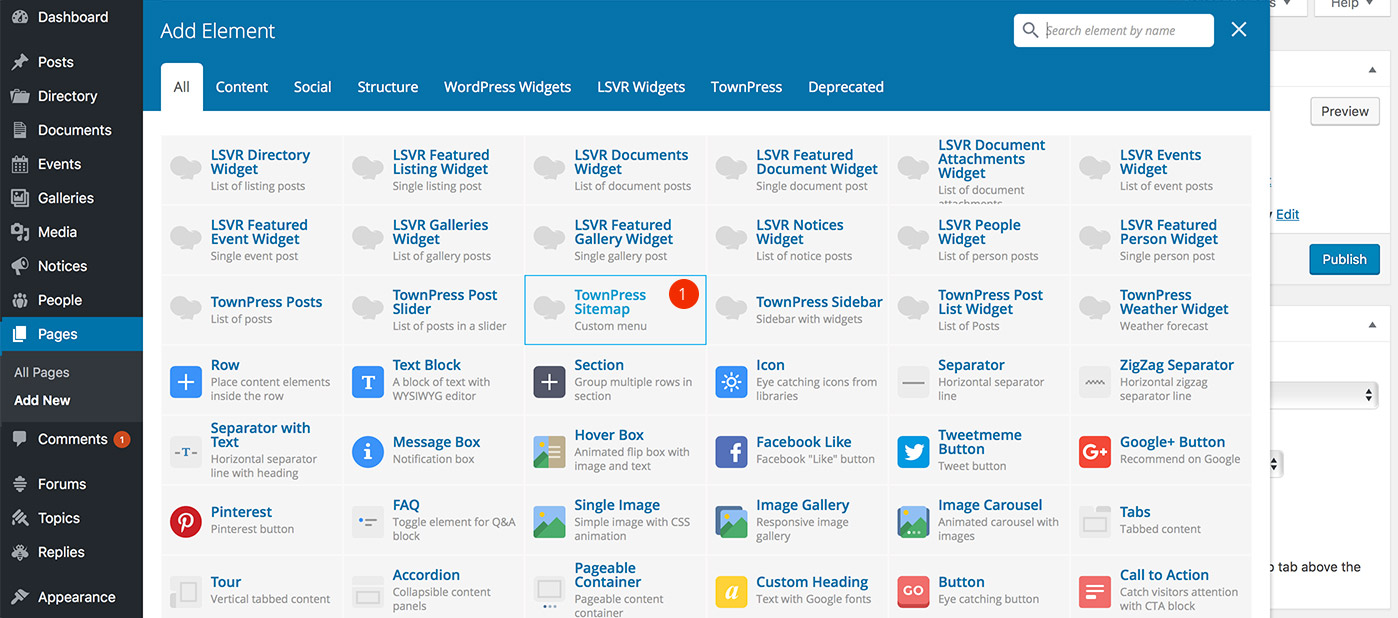This screenshot has width=1398, height=618.
Task: Select the Text Block element icon
Action: (x=368, y=382)
